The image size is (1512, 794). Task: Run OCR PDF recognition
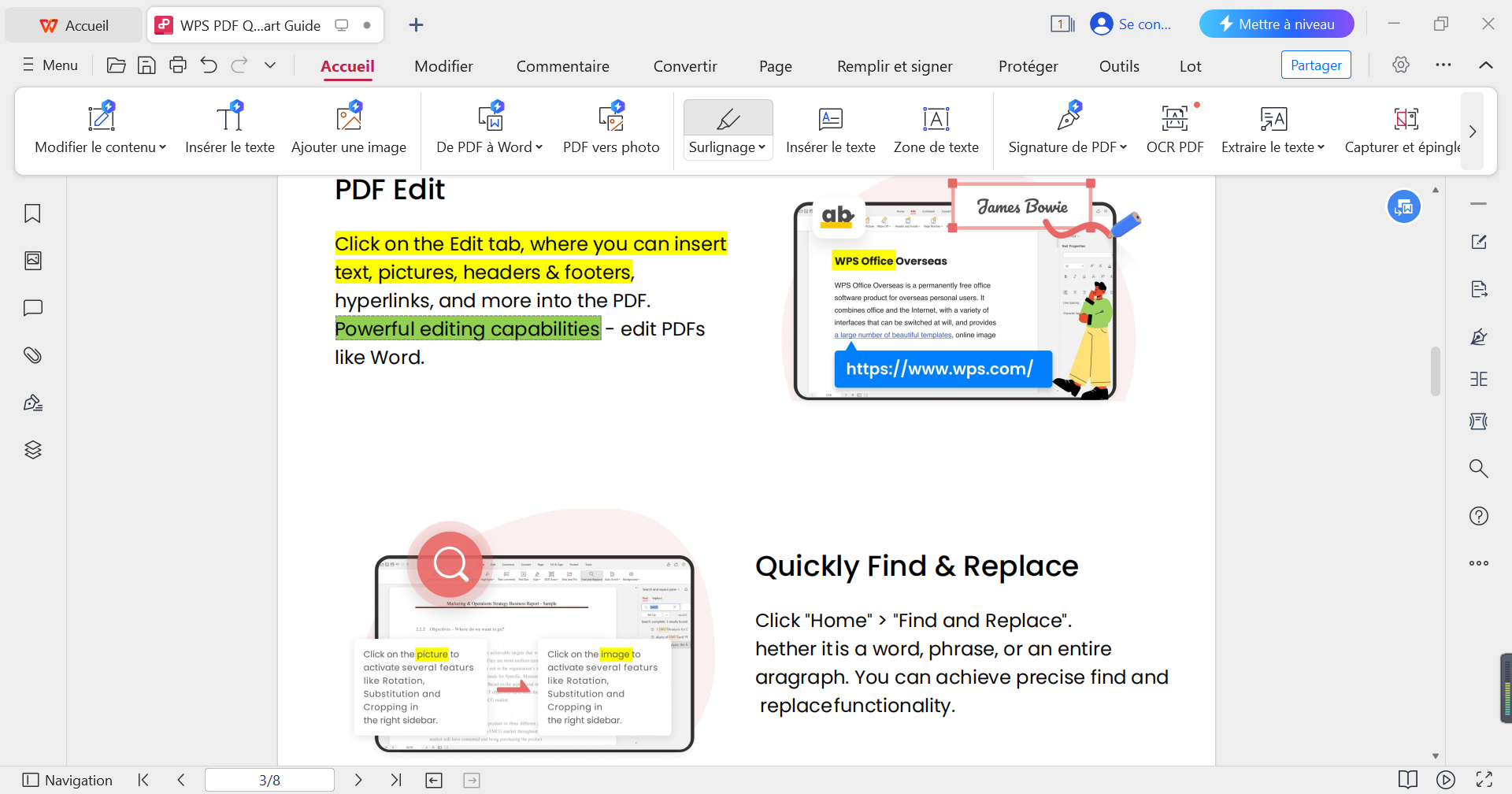1175,128
